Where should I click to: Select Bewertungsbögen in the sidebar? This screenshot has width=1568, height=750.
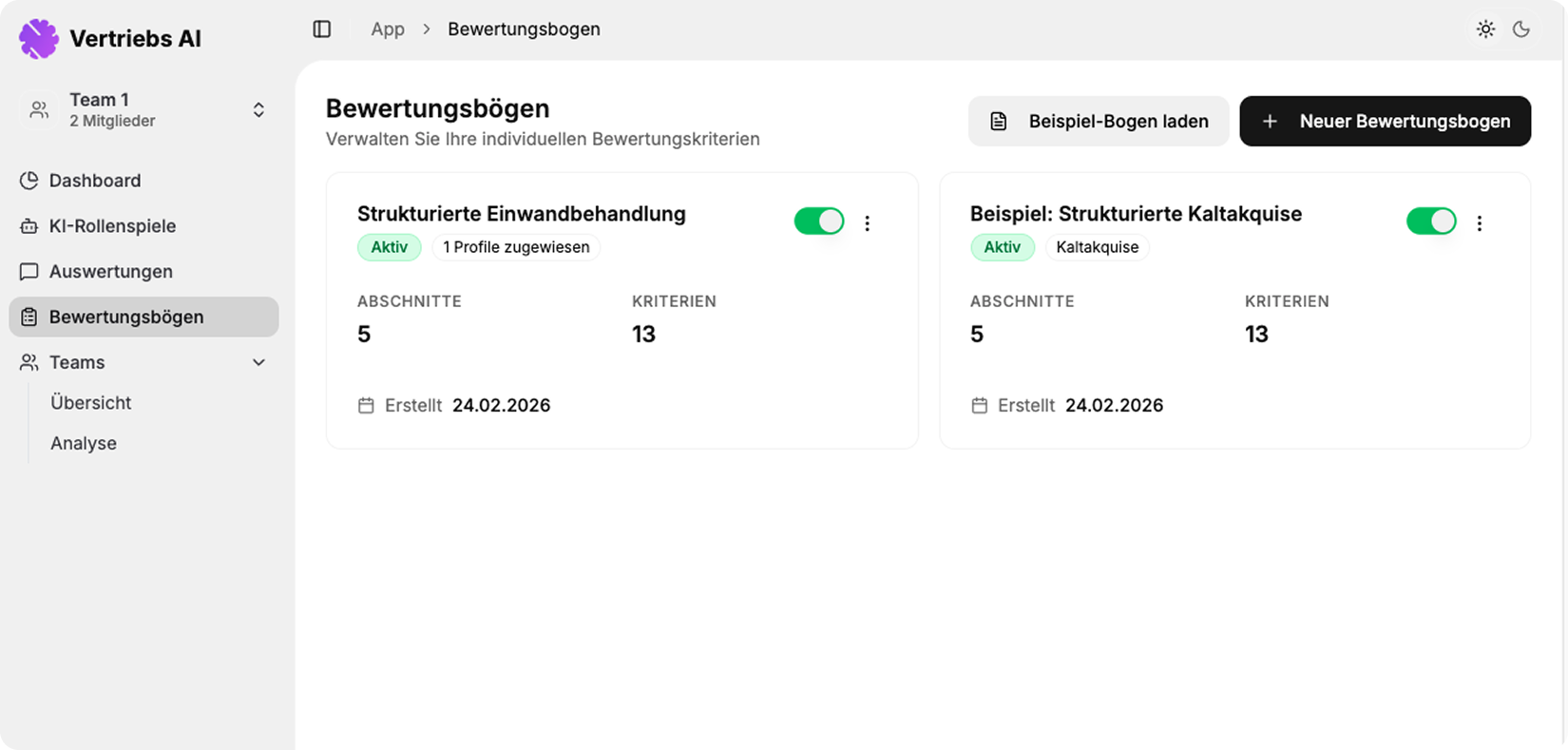tap(125, 317)
